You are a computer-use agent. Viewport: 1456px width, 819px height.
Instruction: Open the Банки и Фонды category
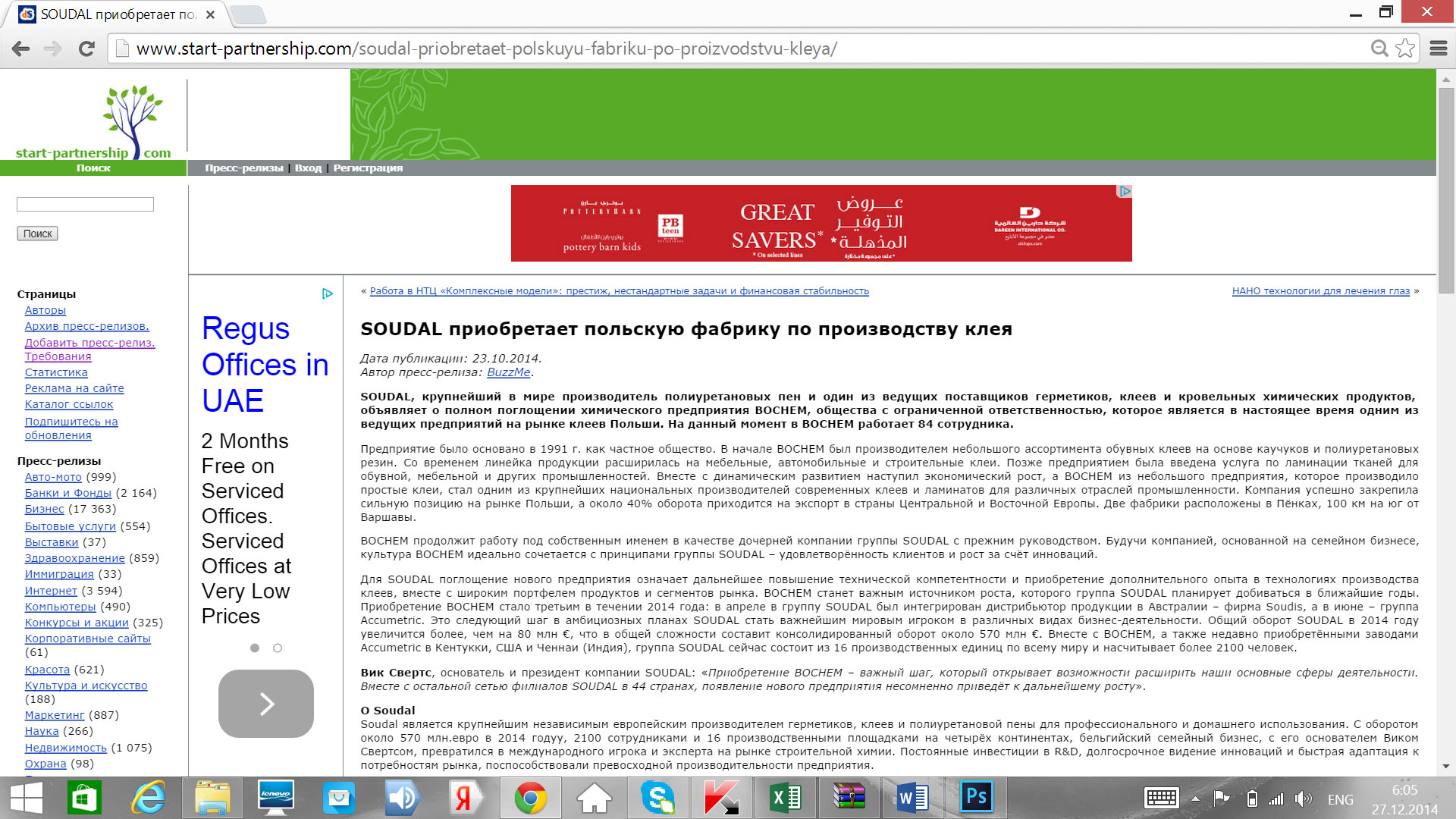pyautogui.click(x=68, y=493)
